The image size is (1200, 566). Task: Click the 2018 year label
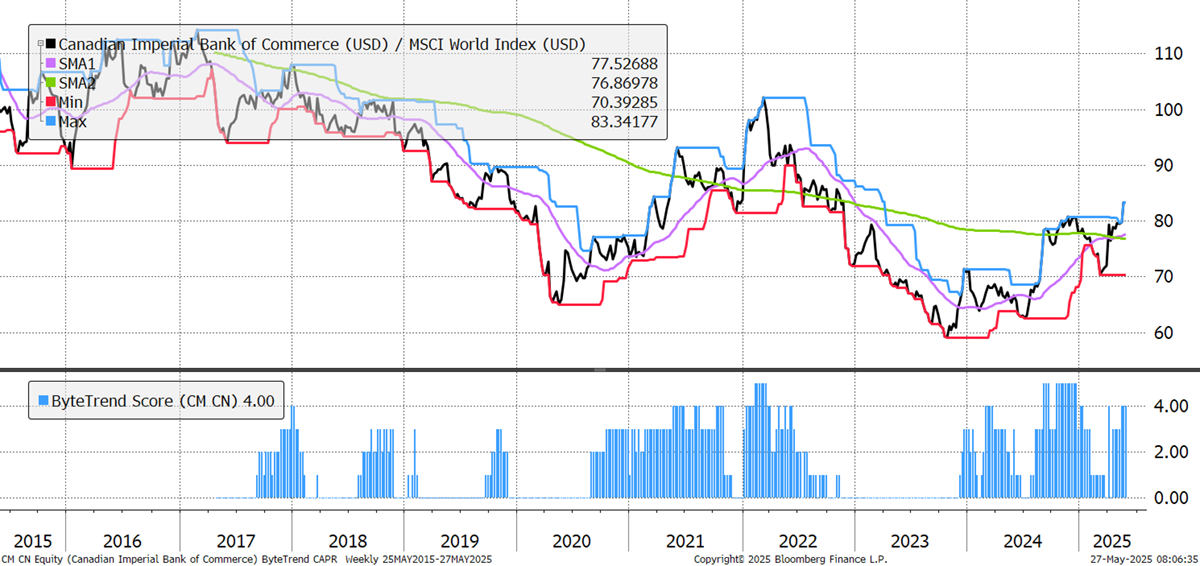click(347, 540)
